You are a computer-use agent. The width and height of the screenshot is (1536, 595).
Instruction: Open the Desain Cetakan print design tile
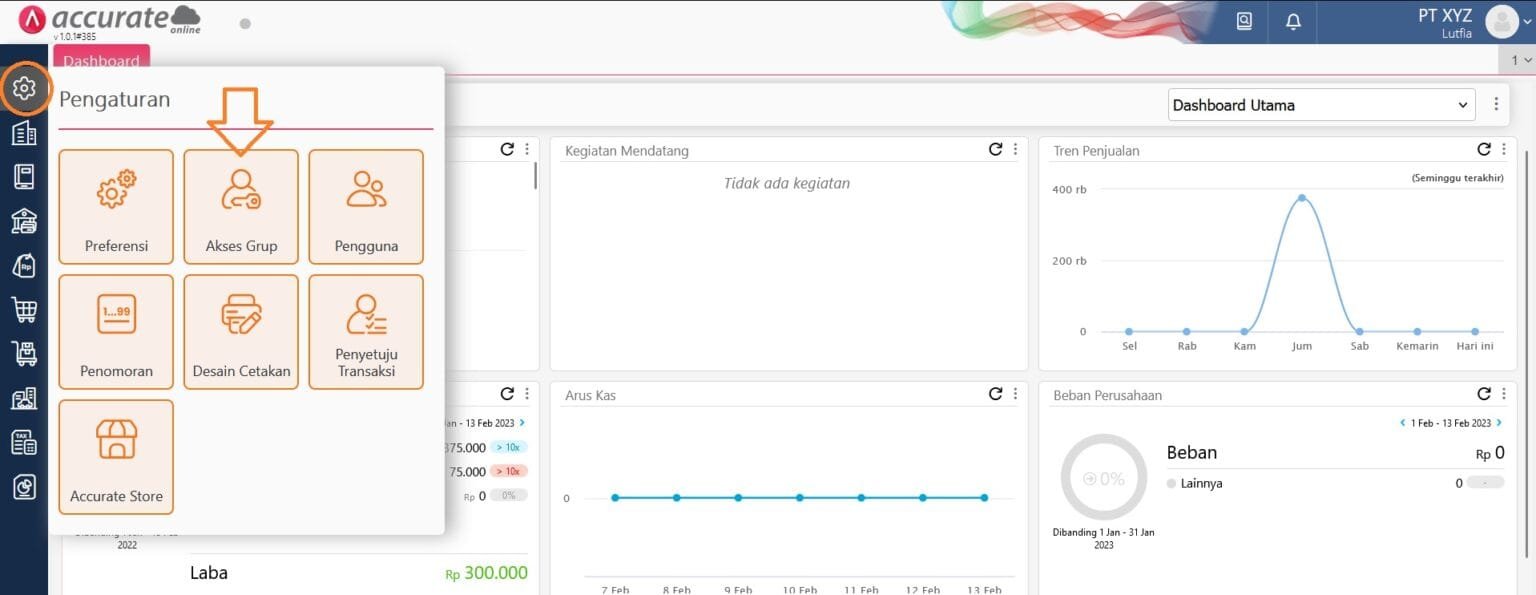coord(241,332)
